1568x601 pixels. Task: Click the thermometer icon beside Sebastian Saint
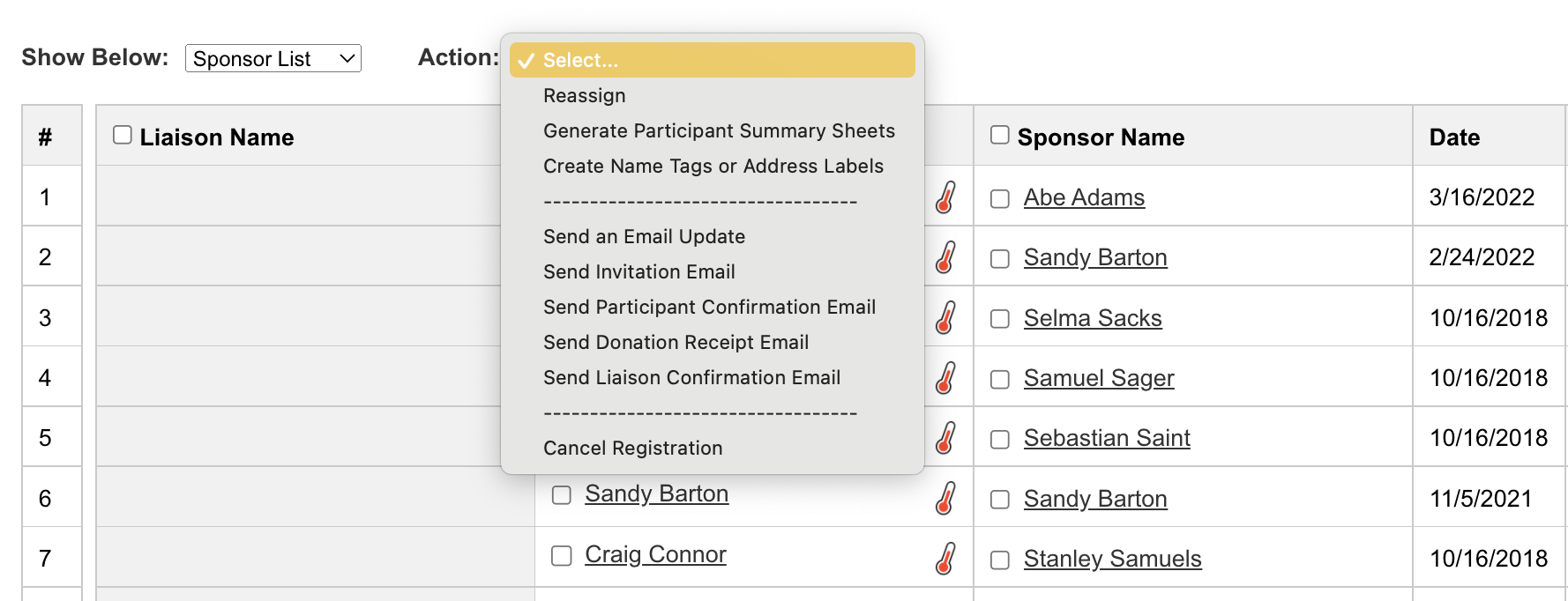click(x=945, y=438)
